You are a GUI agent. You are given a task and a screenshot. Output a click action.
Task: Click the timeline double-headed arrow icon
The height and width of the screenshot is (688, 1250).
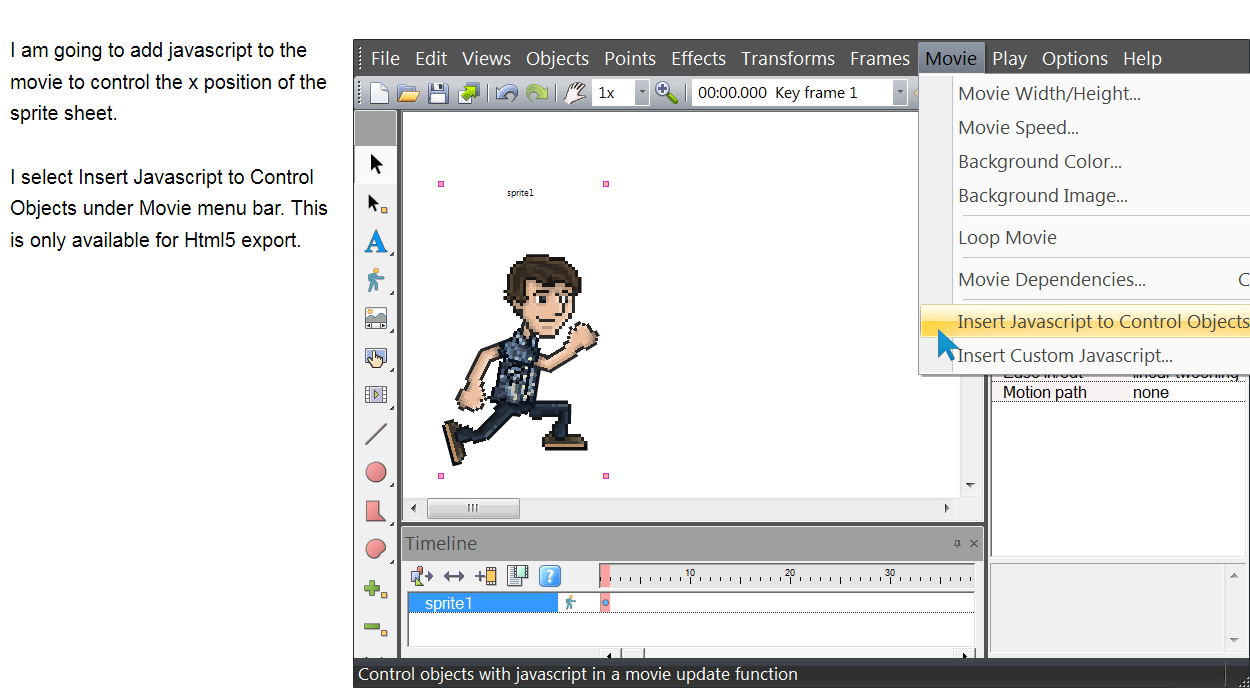(454, 576)
